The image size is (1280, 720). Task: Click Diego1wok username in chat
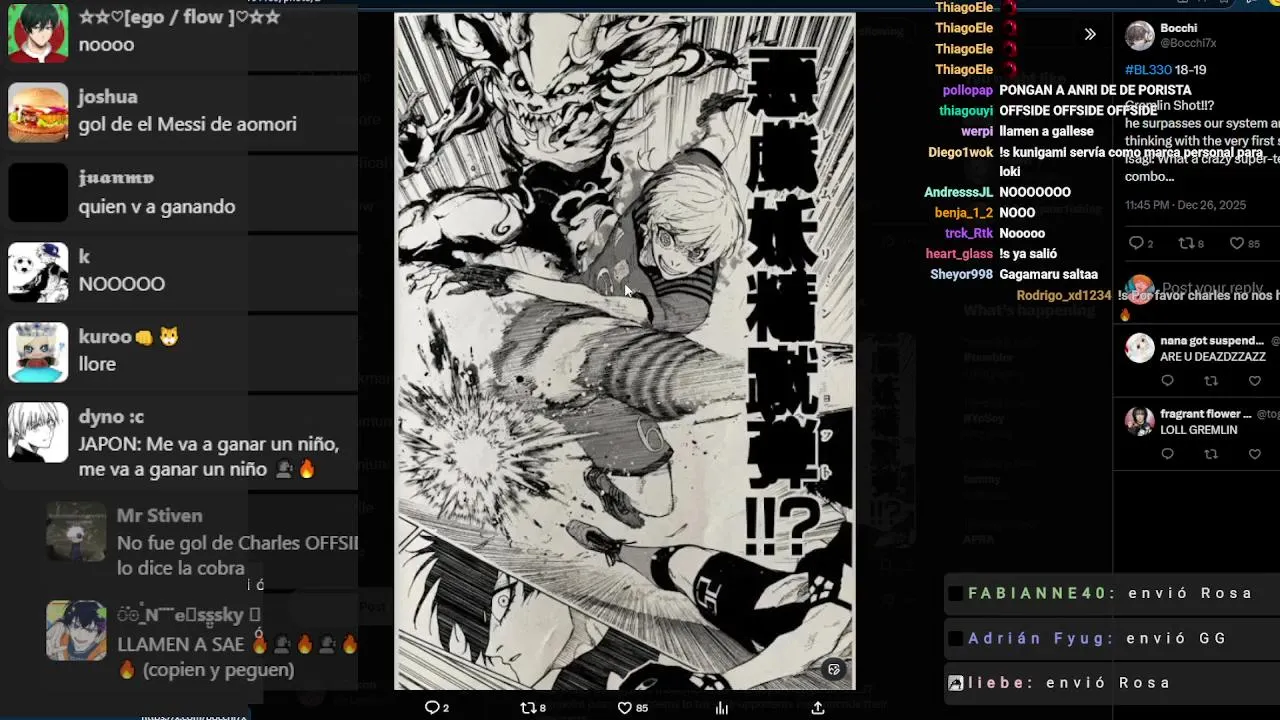(961, 152)
